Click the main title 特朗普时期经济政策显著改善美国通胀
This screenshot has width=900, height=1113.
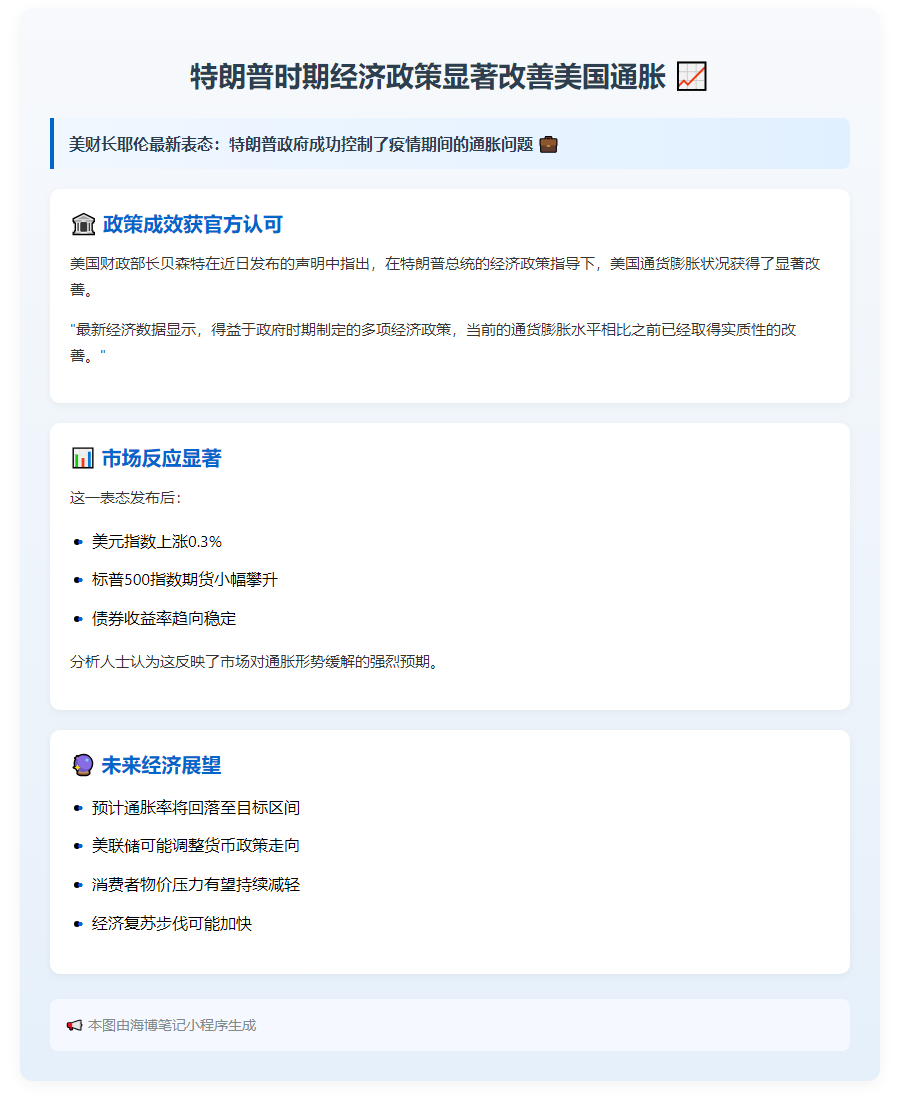429,77
